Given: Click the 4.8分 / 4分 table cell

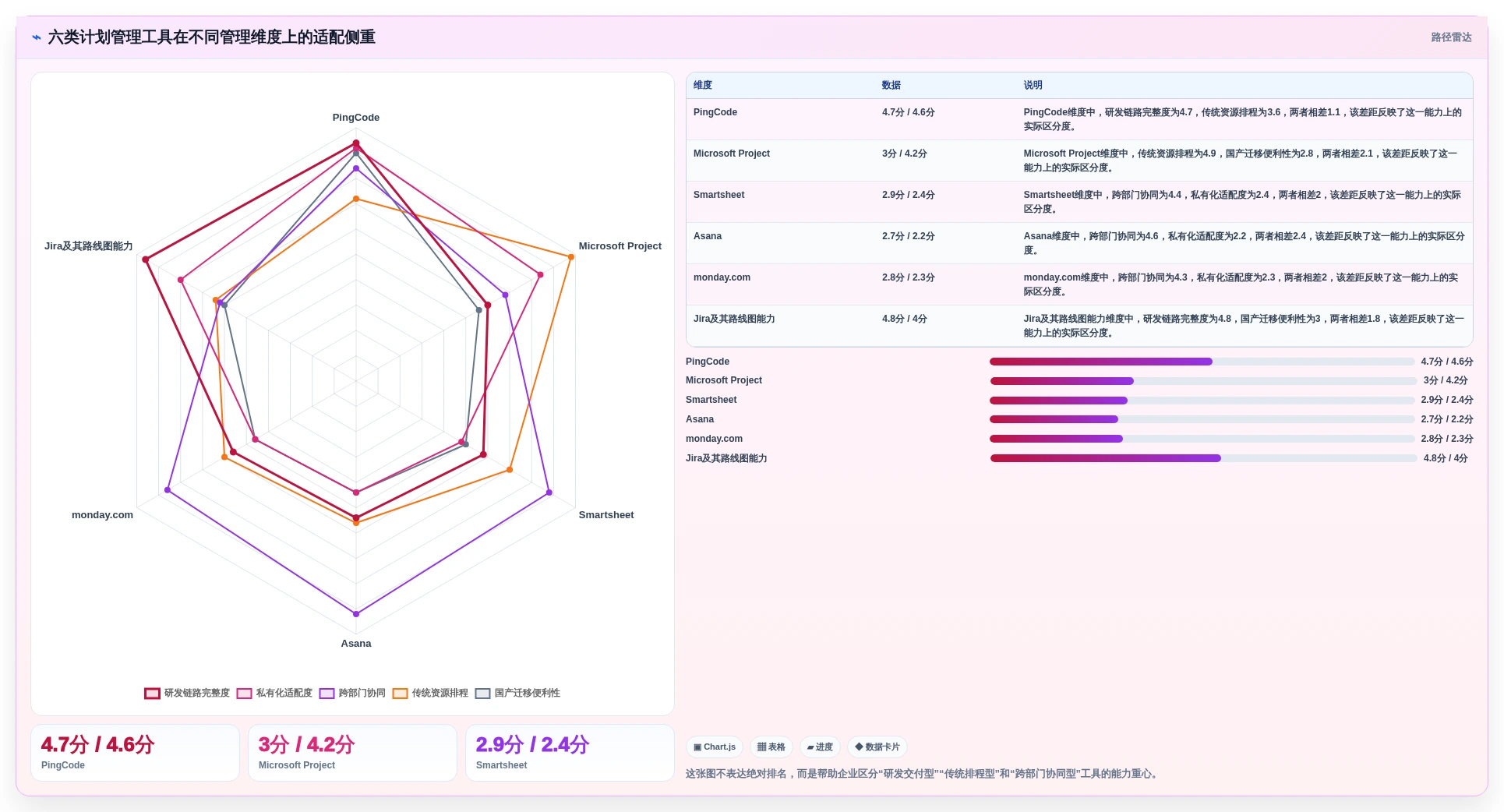Looking at the screenshot, I should point(905,319).
